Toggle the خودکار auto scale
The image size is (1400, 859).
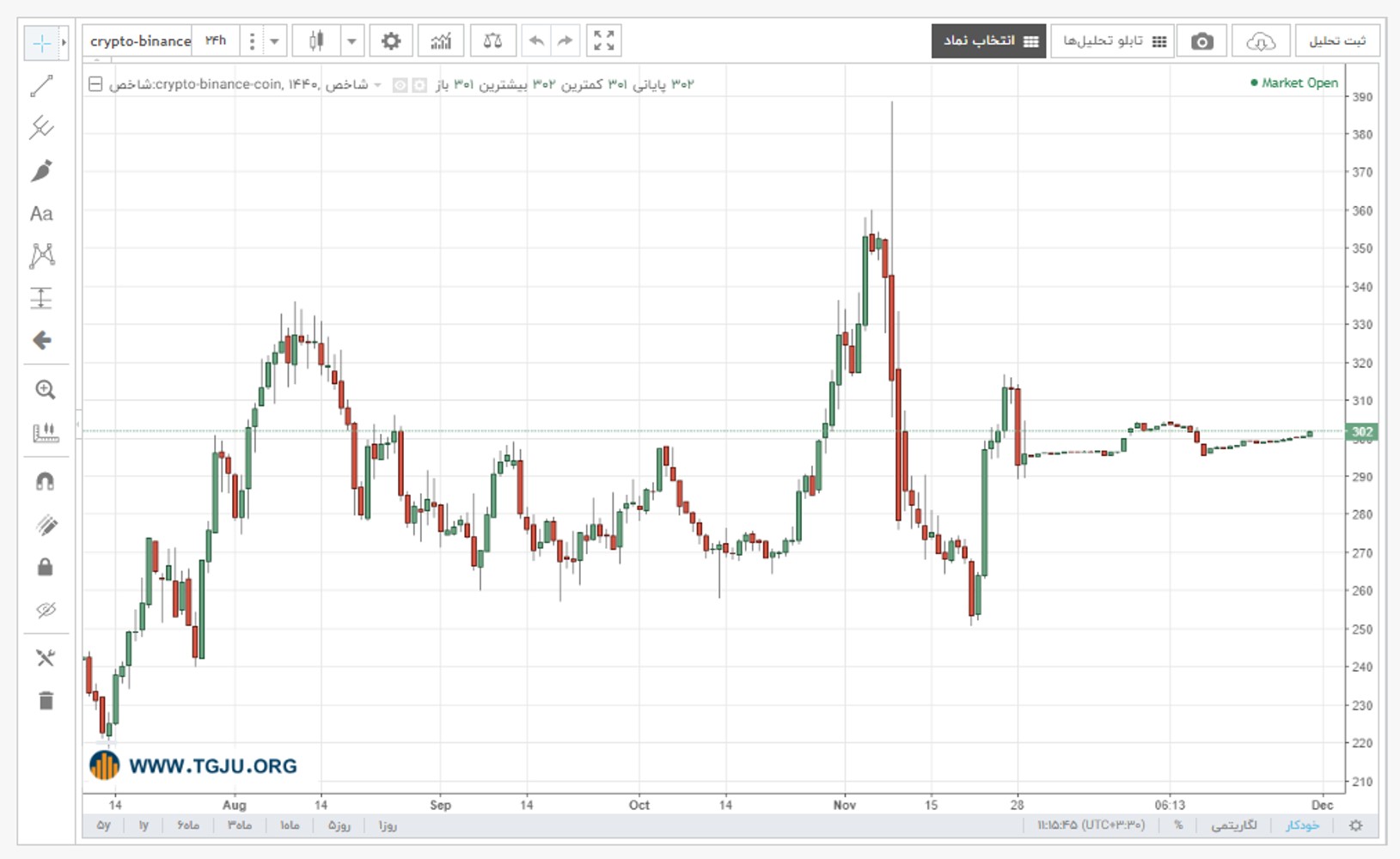tap(1302, 825)
